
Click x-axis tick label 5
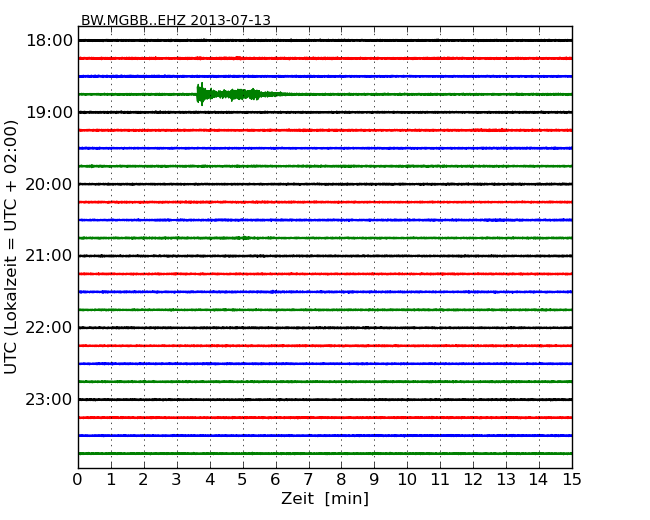pos(243,480)
